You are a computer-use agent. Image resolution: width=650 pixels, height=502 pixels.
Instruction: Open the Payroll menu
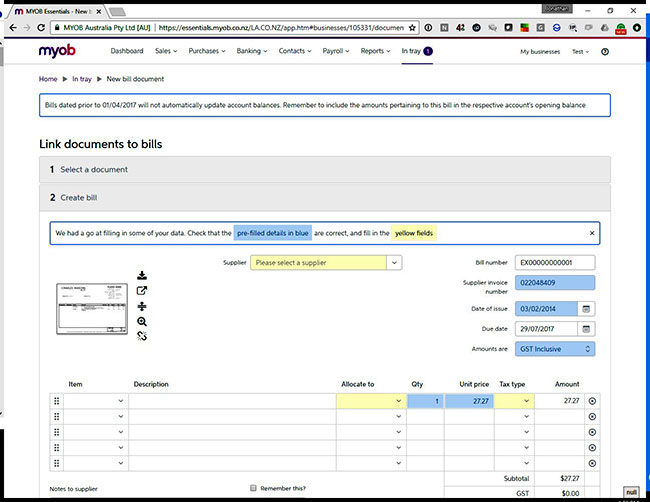pos(336,51)
